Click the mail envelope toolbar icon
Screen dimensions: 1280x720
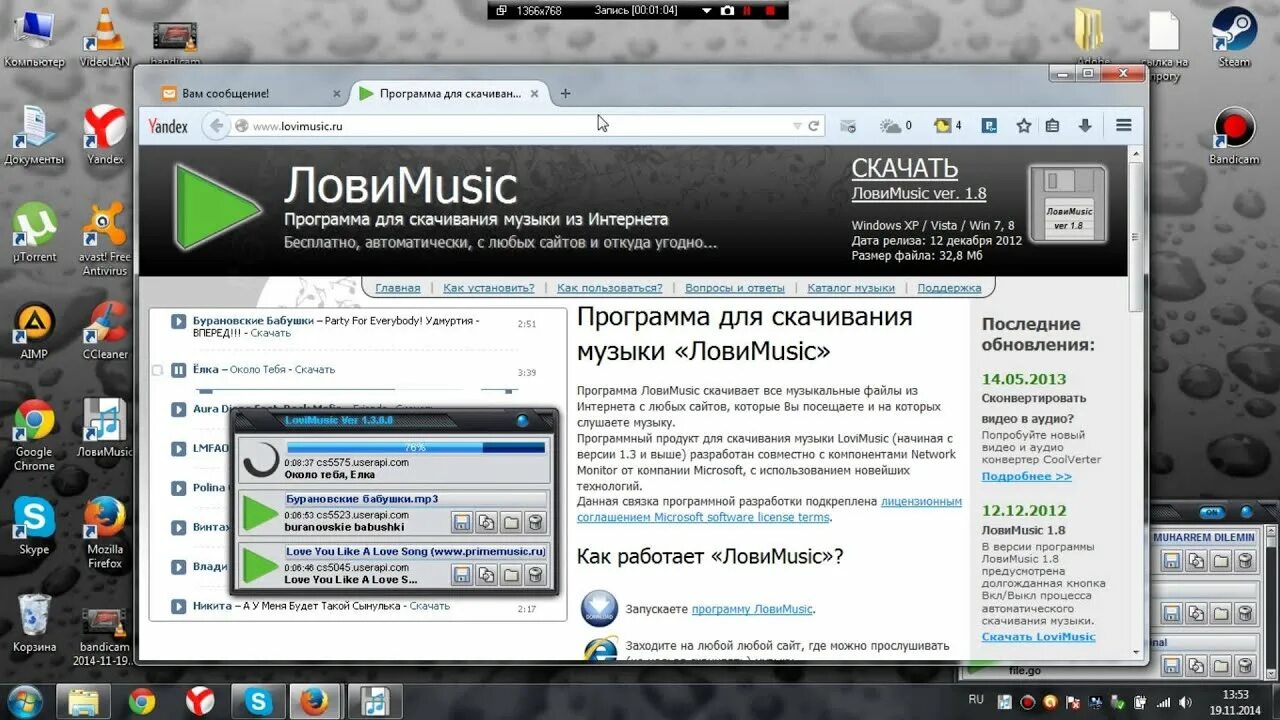(848, 126)
